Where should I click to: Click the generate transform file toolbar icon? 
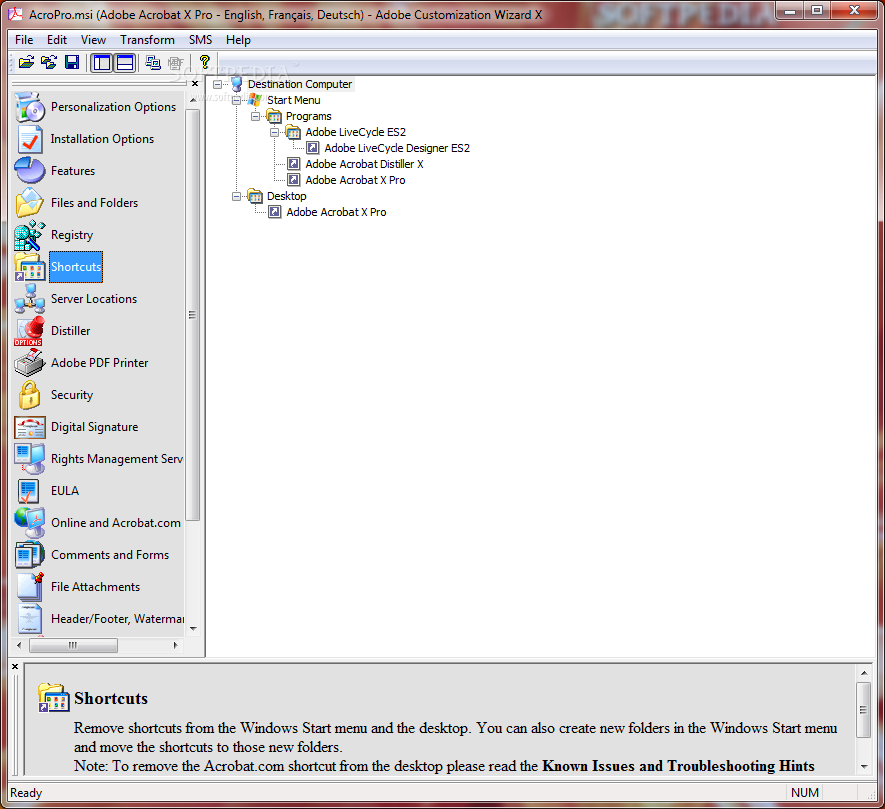coord(153,62)
